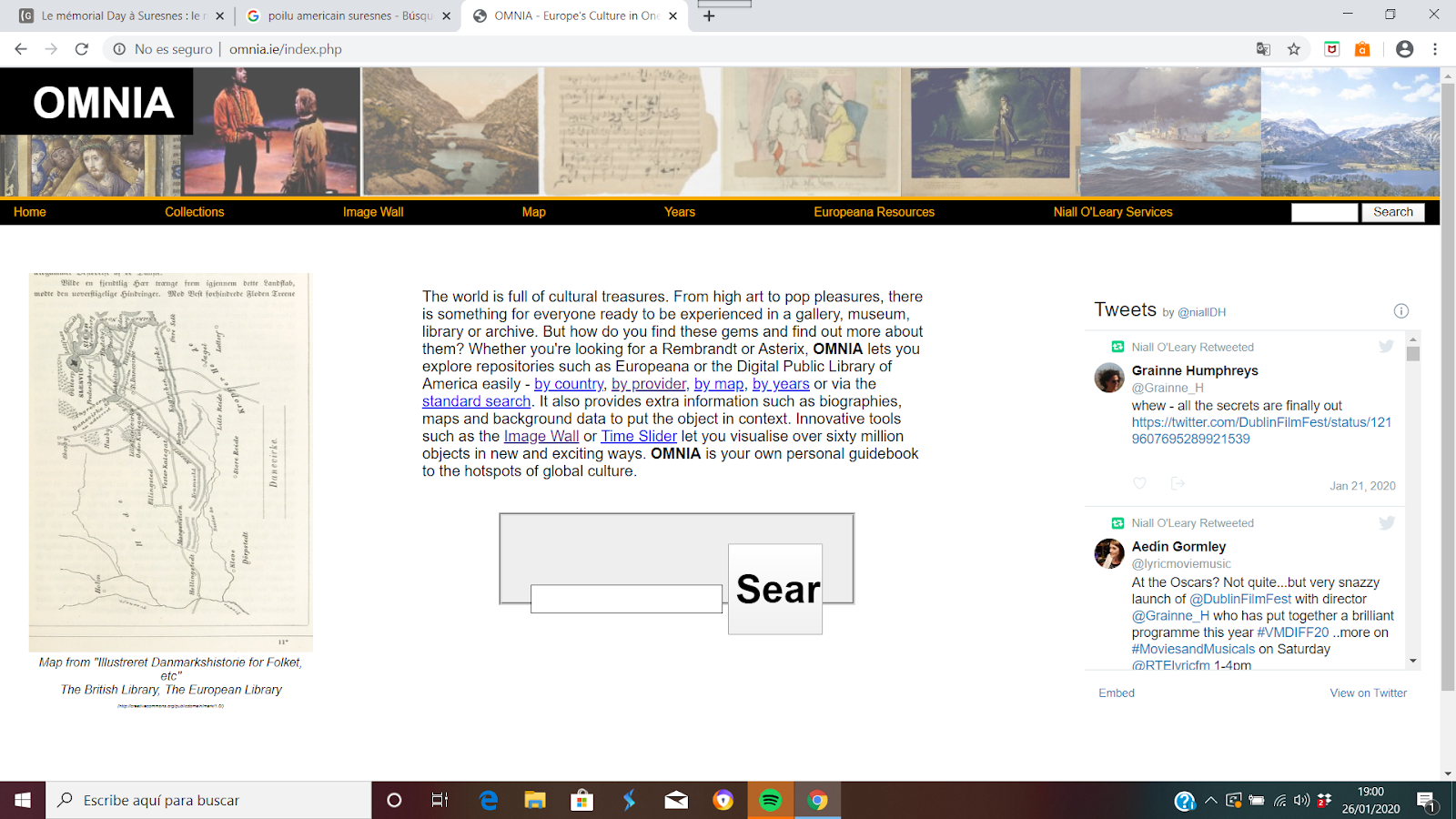Open the Home menu item

point(30,211)
